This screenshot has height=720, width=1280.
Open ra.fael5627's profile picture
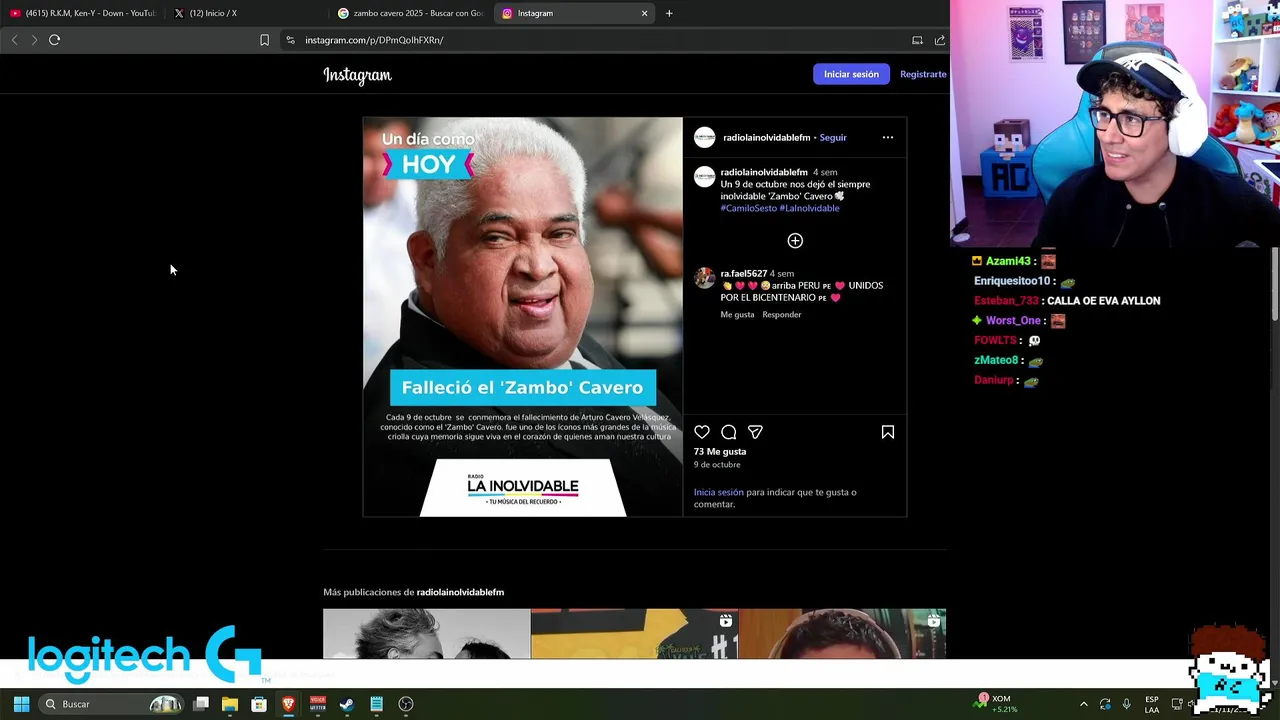[705, 278]
